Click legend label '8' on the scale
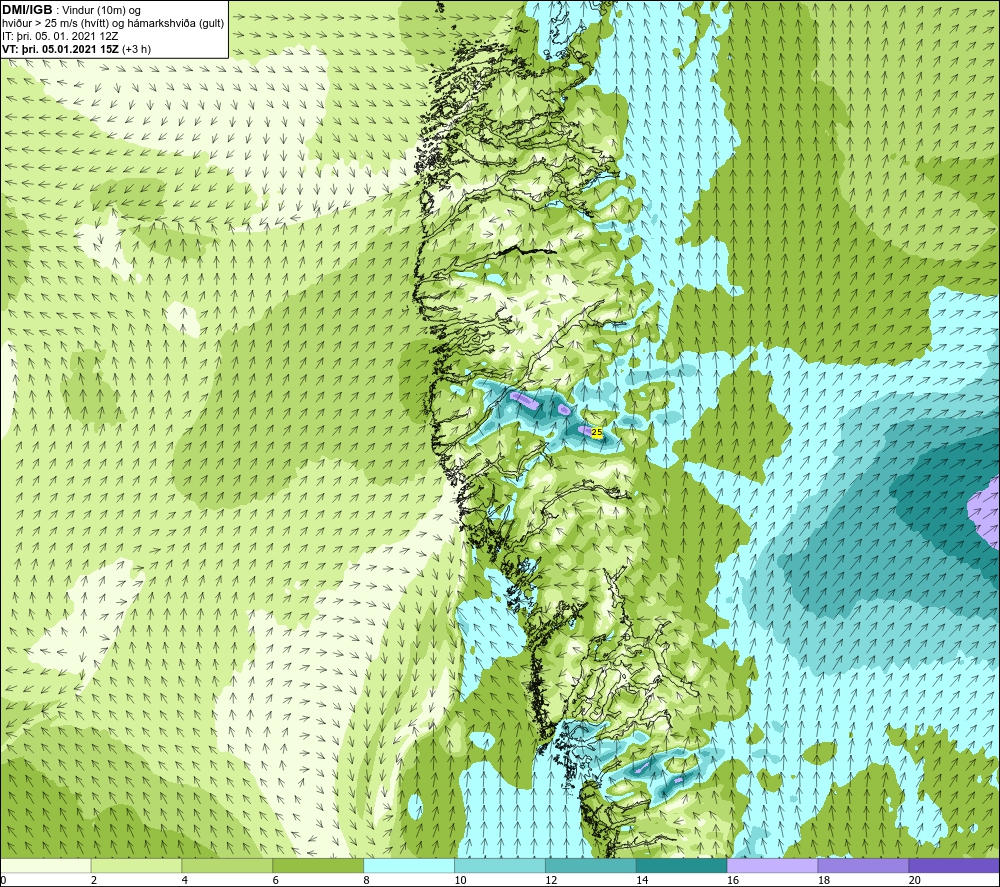 367,881
